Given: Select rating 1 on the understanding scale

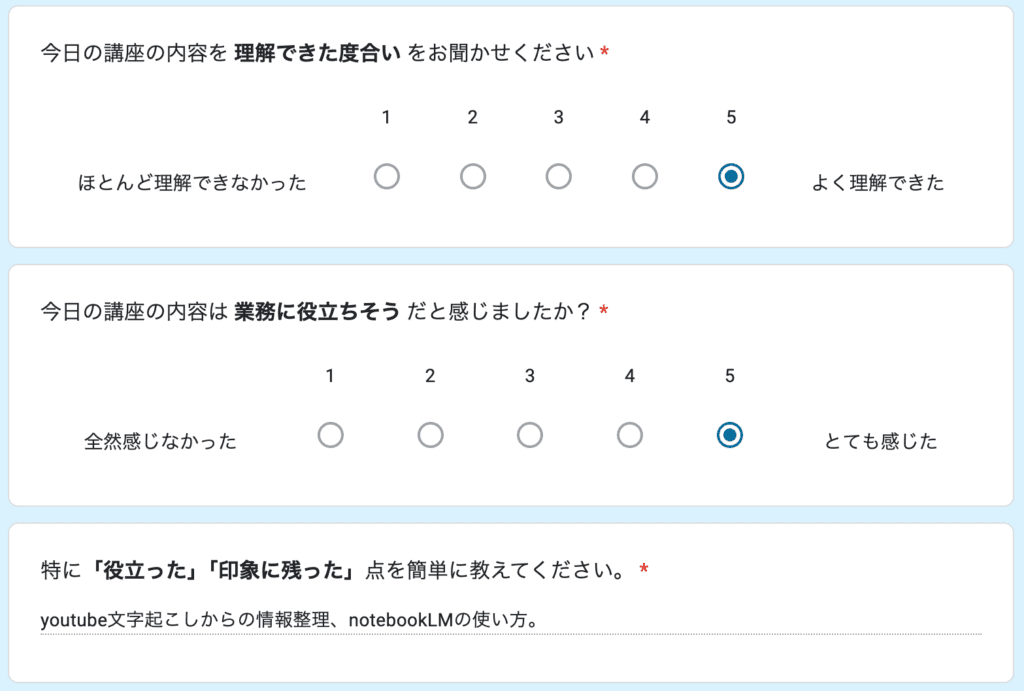Looking at the screenshot, I should pos(387,176).
